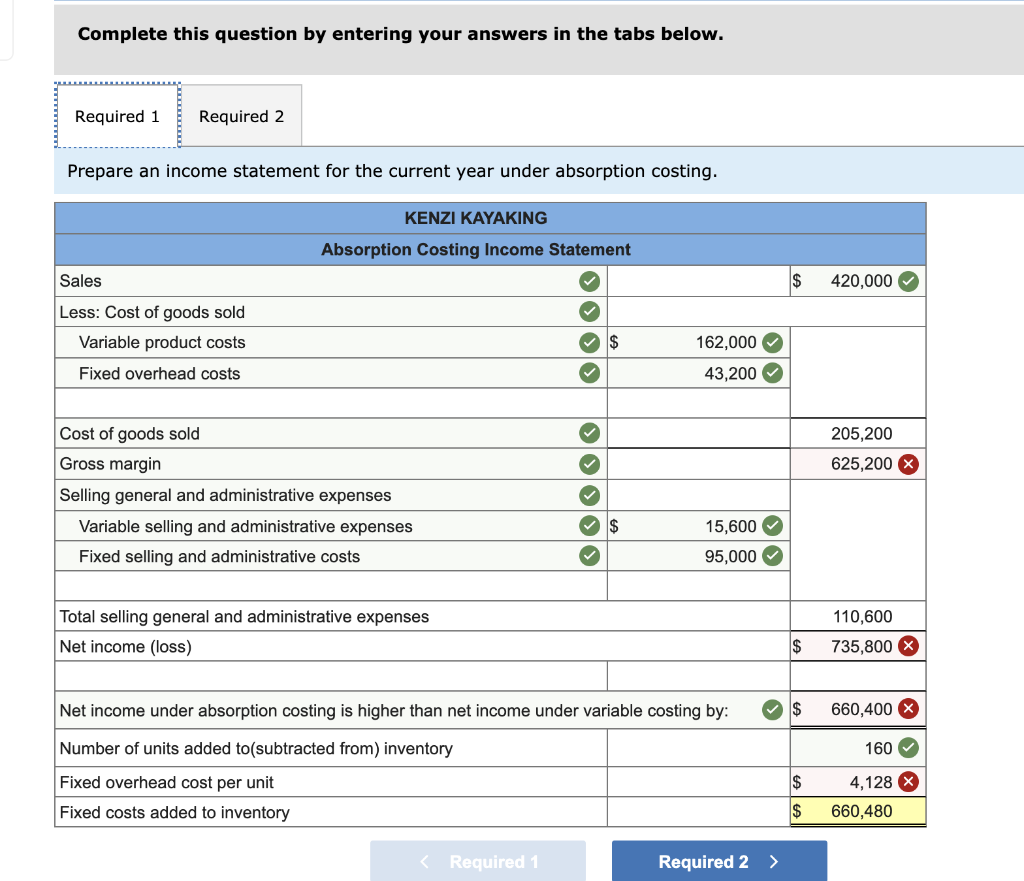Click the Required 2 navigation button

(x=719, y=861)
